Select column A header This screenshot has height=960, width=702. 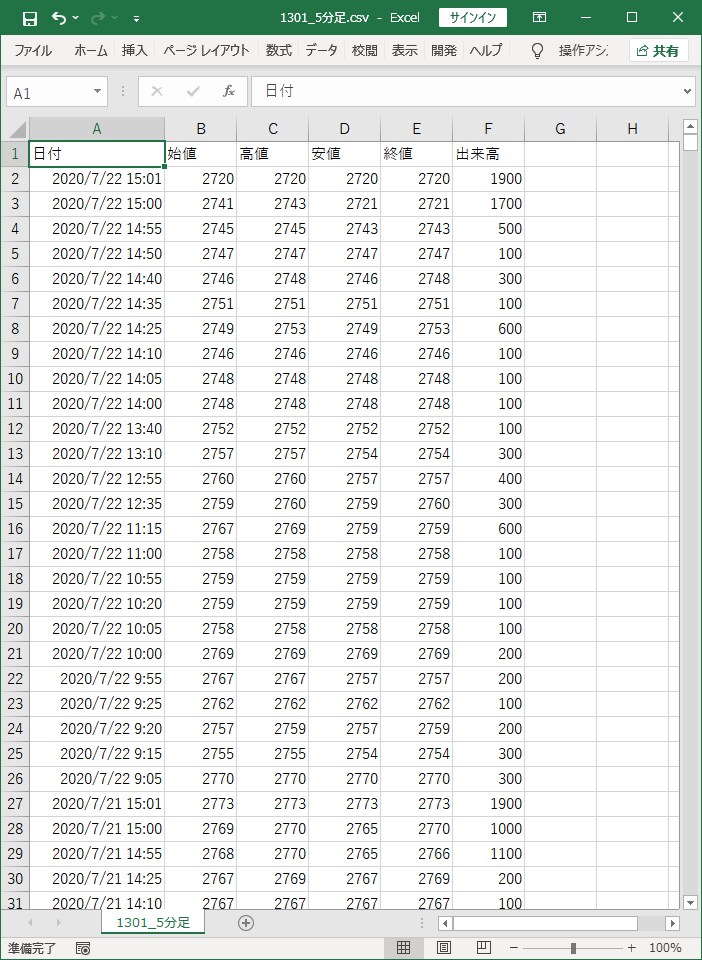point(97,129)
